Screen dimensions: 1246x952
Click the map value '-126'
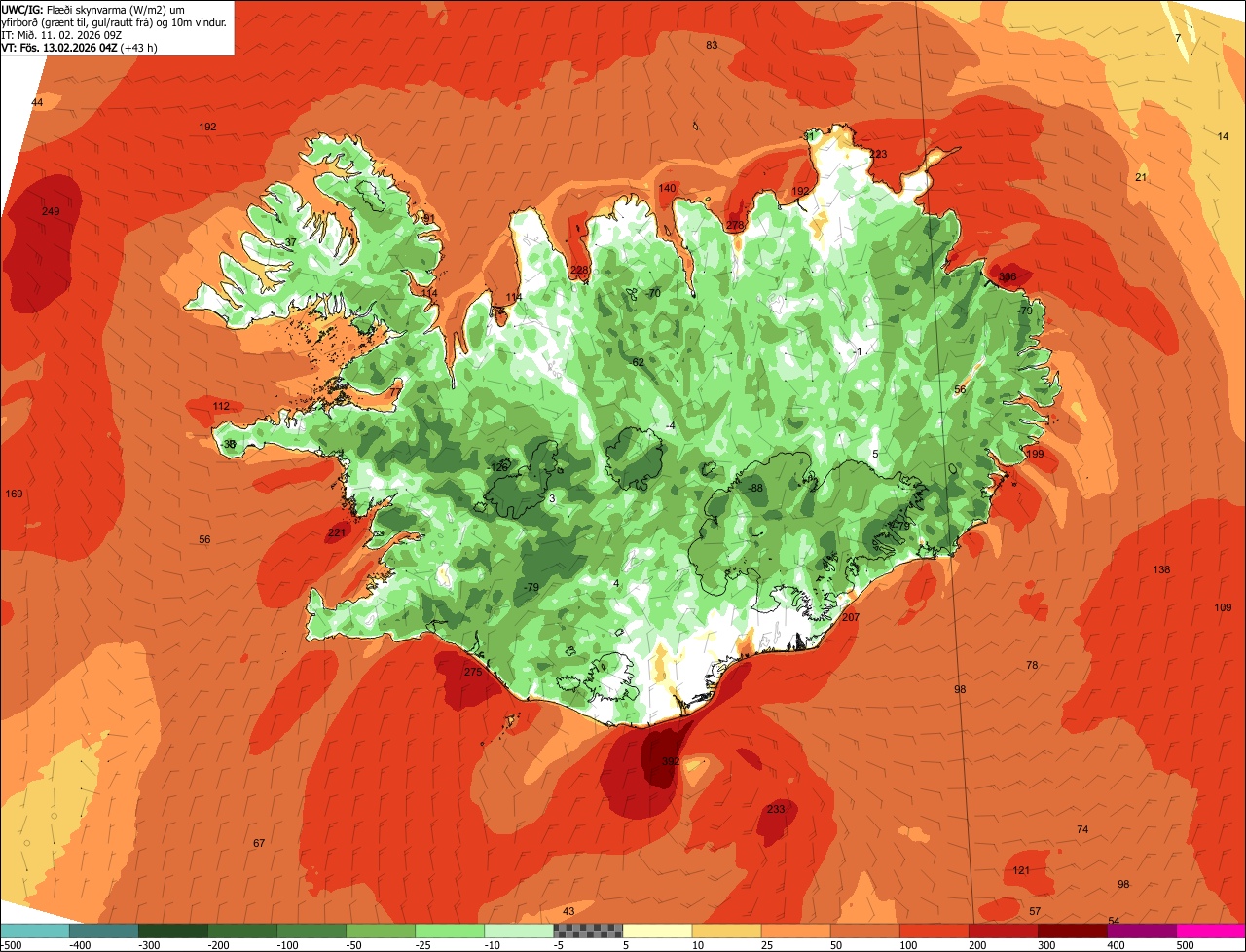pyautogui.click(x=499, y=466)
